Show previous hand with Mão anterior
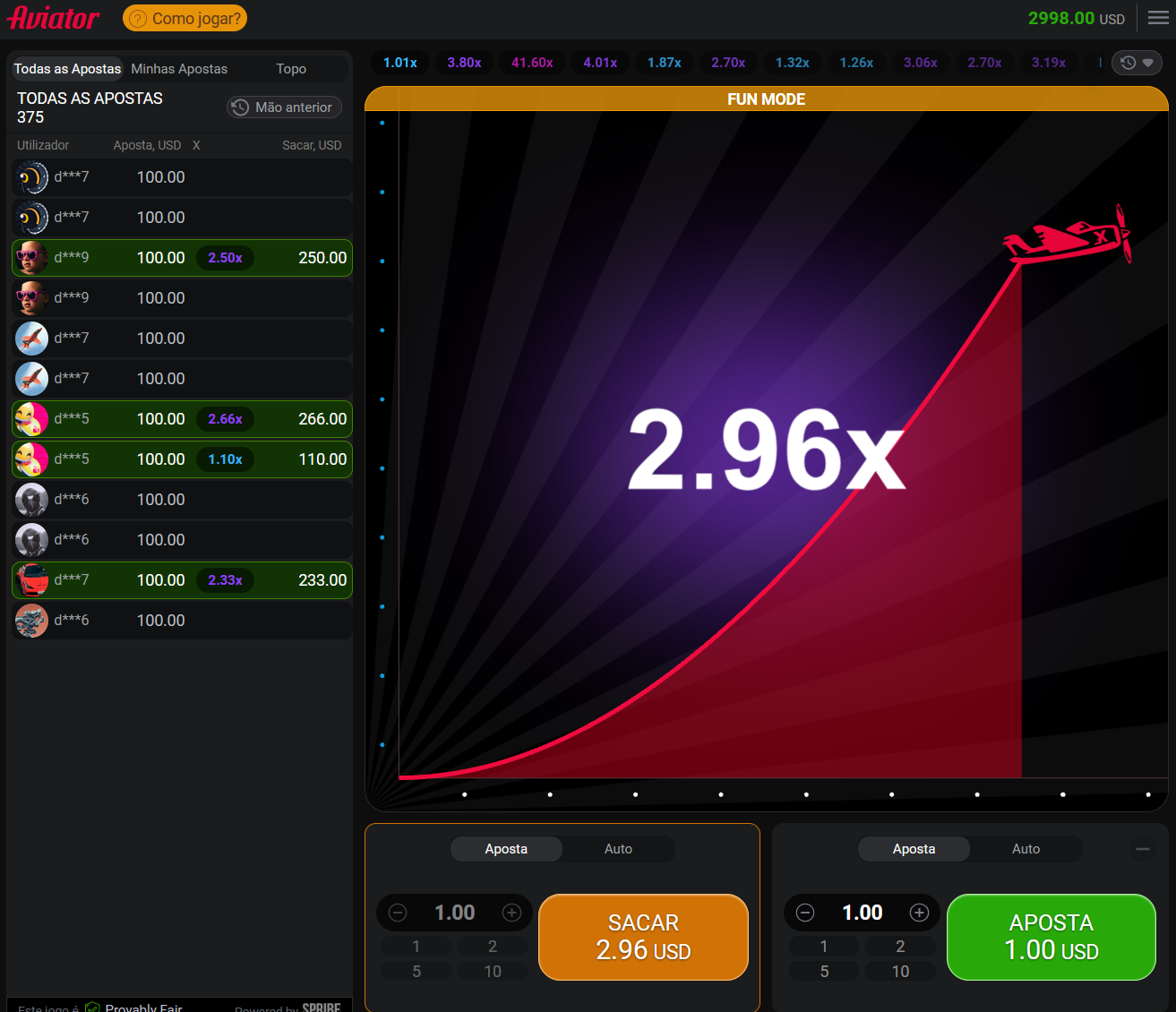 point(284,107)
